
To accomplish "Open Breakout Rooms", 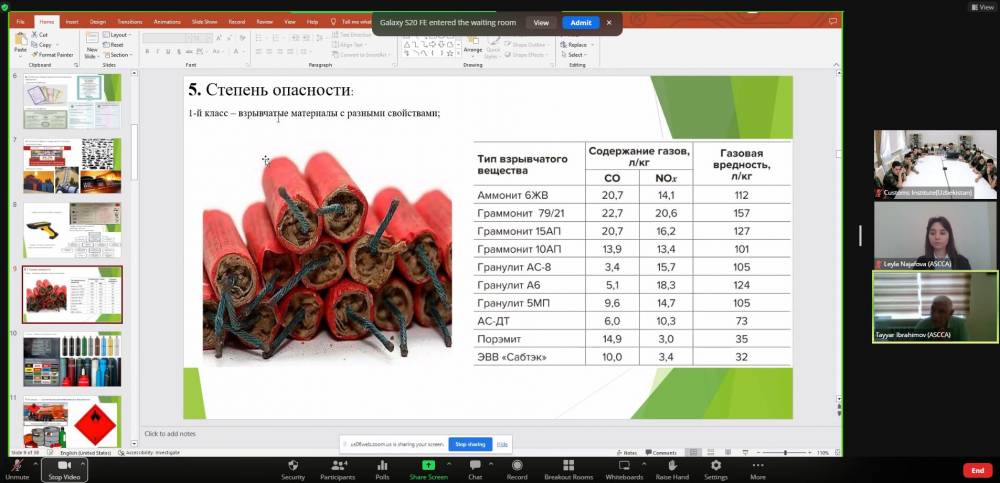I will coord(568,470).
